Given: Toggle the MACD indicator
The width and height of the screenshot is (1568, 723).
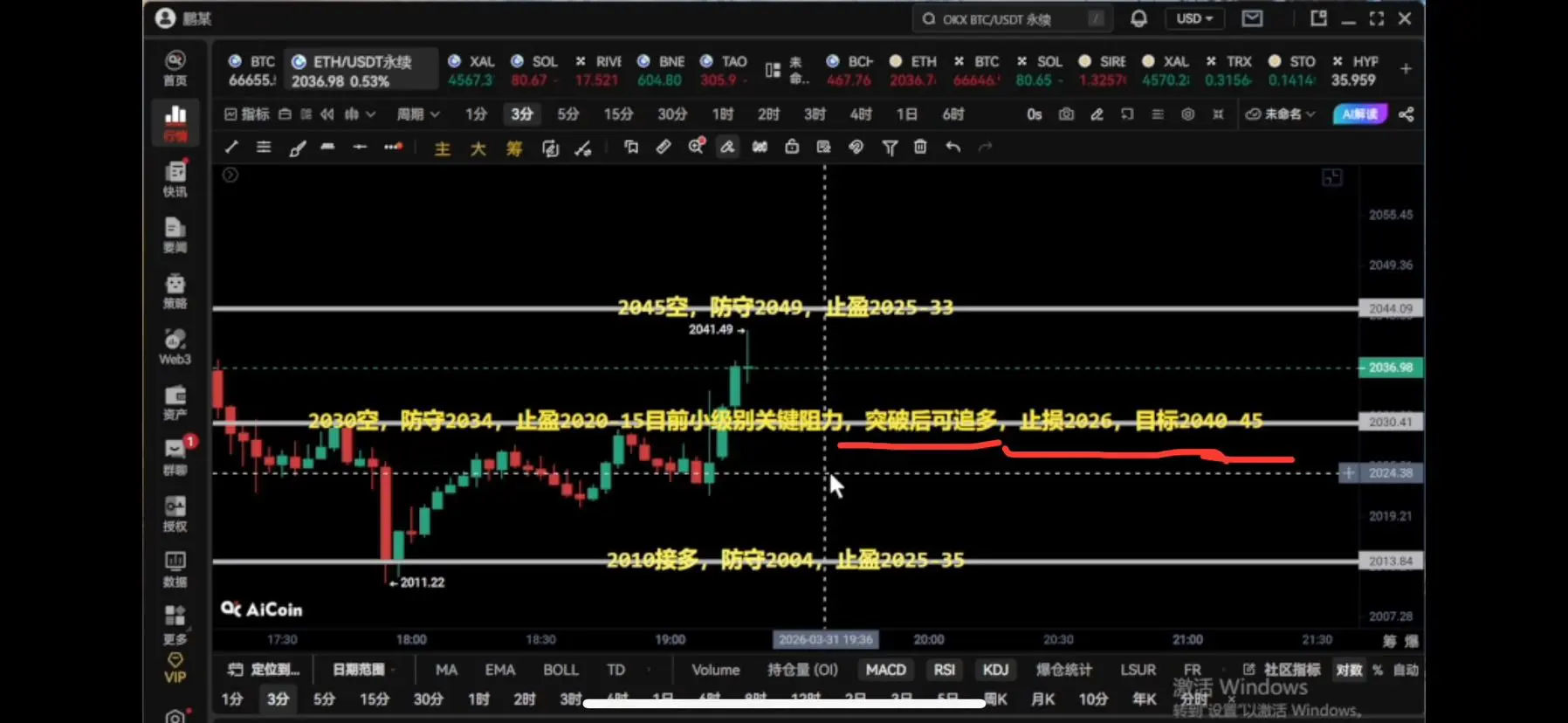Looking at the screenshot, I should 885,670.
